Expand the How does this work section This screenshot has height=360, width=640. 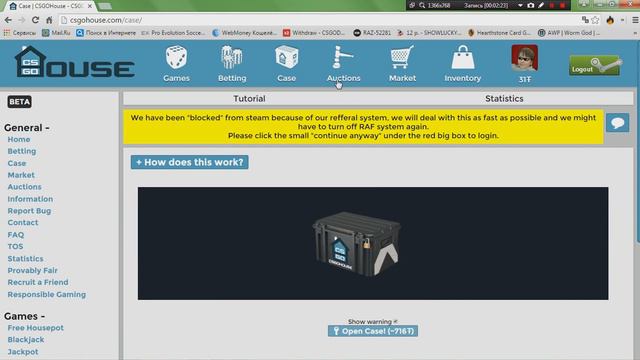pos(189,162)
